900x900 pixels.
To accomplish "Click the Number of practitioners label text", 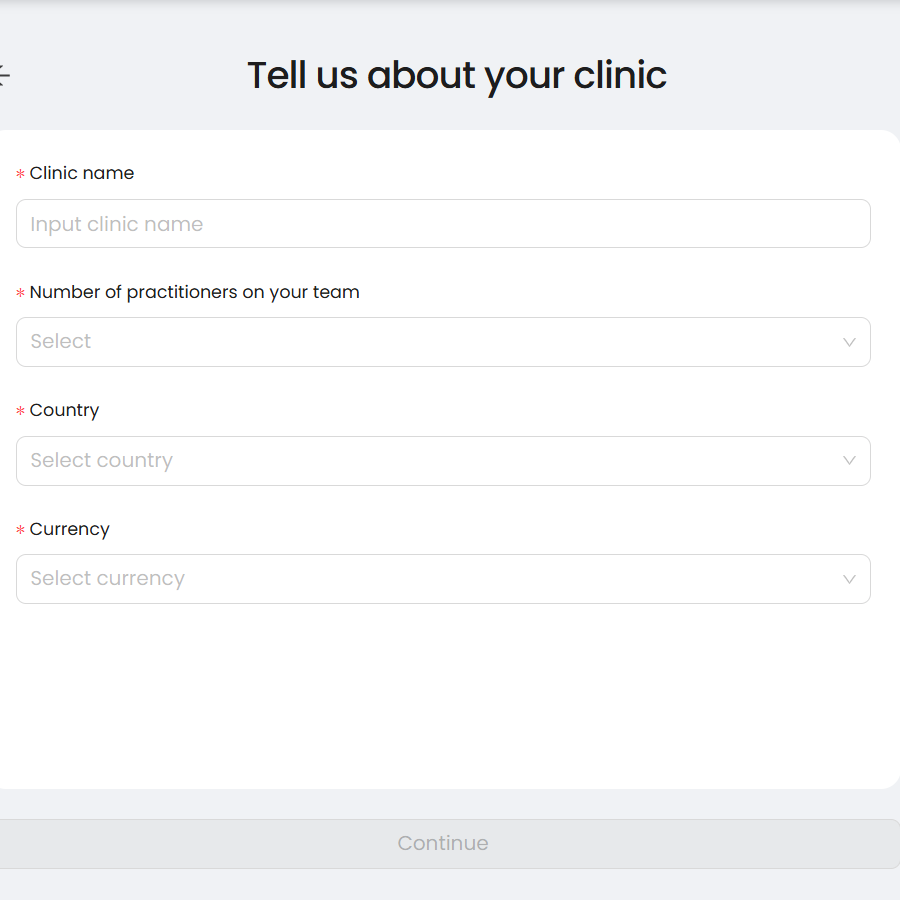I will click(x=195, y=292).
